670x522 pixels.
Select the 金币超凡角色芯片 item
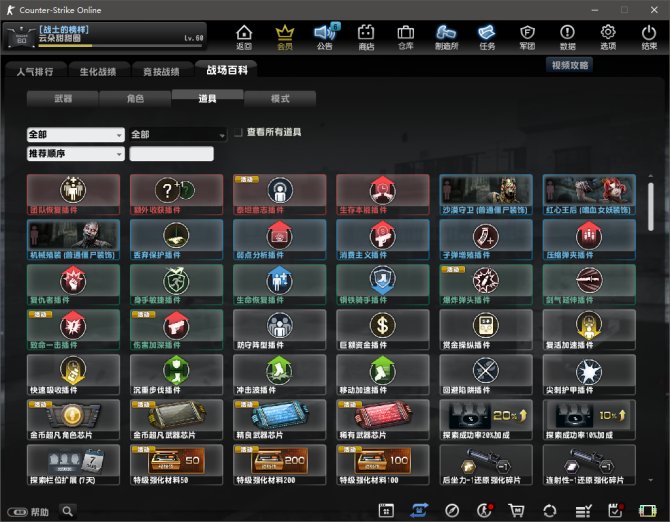(x=73, y=419)
